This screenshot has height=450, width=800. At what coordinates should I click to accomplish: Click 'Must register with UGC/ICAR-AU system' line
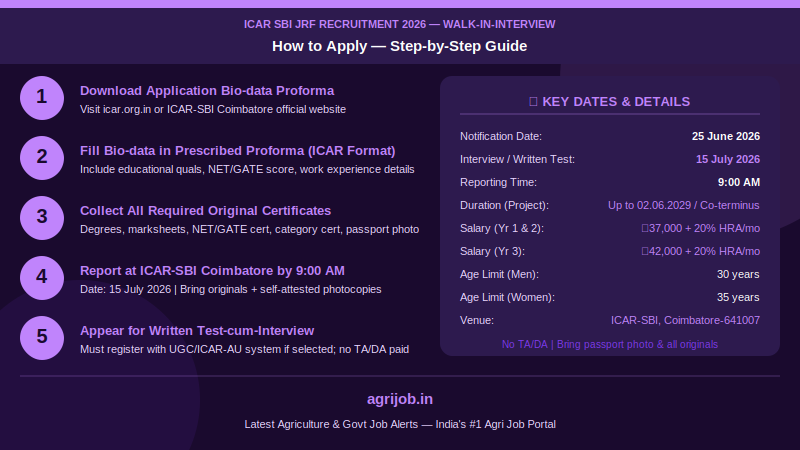(244, 349)
